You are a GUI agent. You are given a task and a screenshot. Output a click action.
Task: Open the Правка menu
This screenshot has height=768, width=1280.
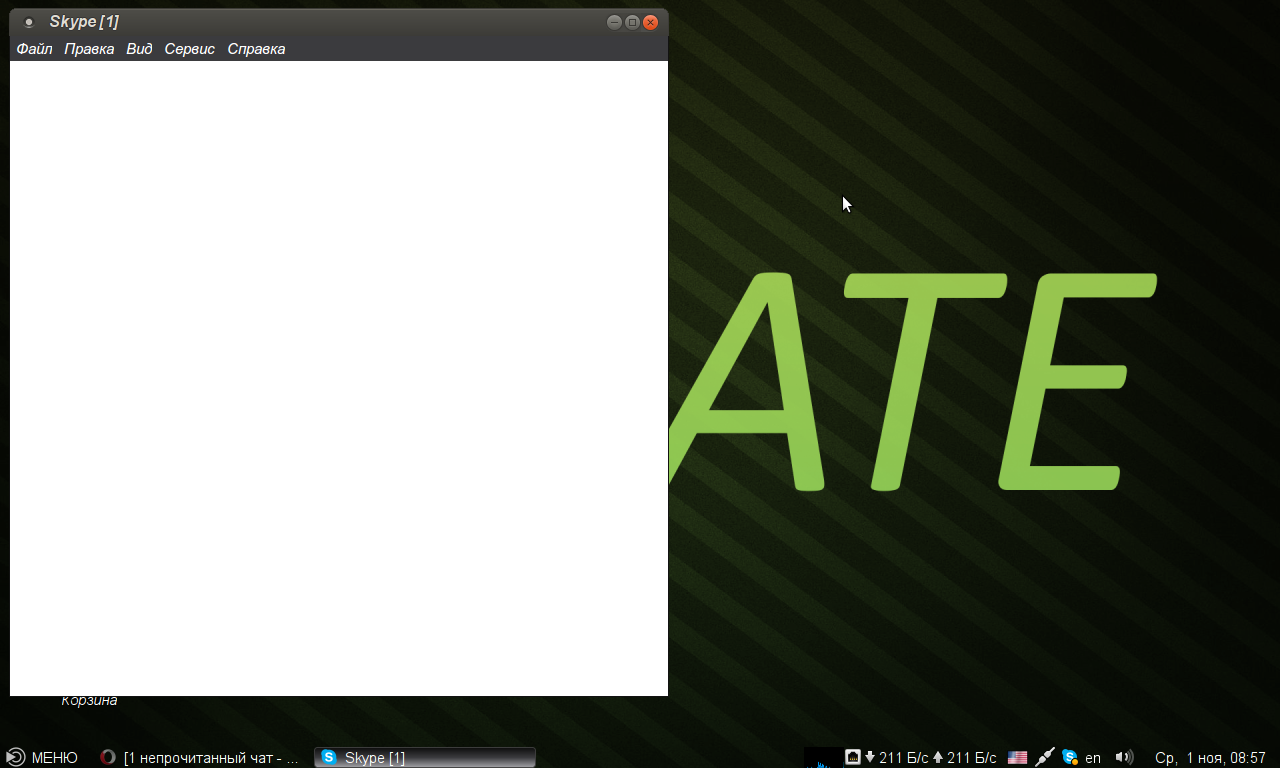[x=89, y=49]
